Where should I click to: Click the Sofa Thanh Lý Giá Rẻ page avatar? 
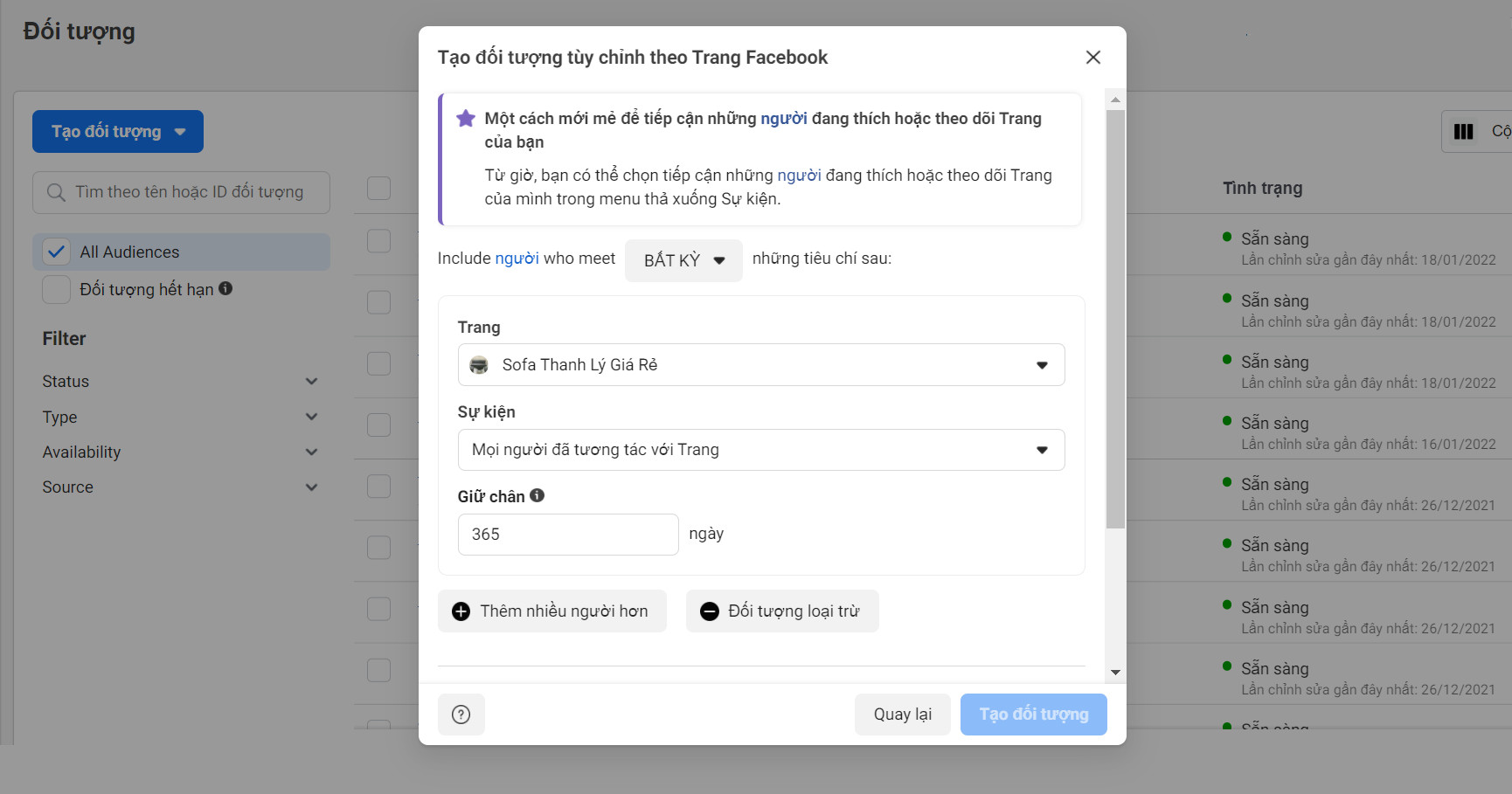click(479, 365)
